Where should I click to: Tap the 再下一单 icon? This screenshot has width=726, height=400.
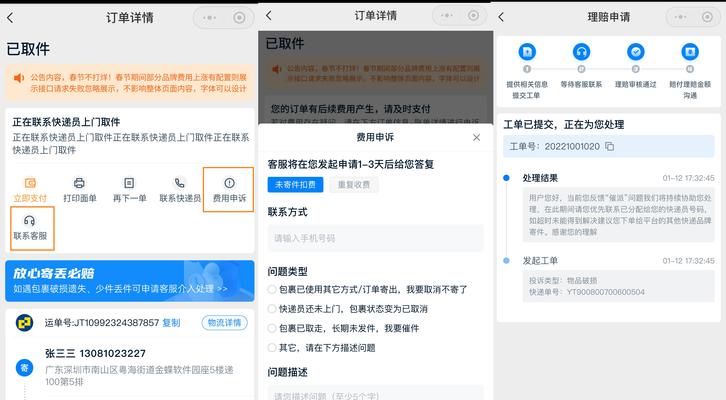click(129, 183)
